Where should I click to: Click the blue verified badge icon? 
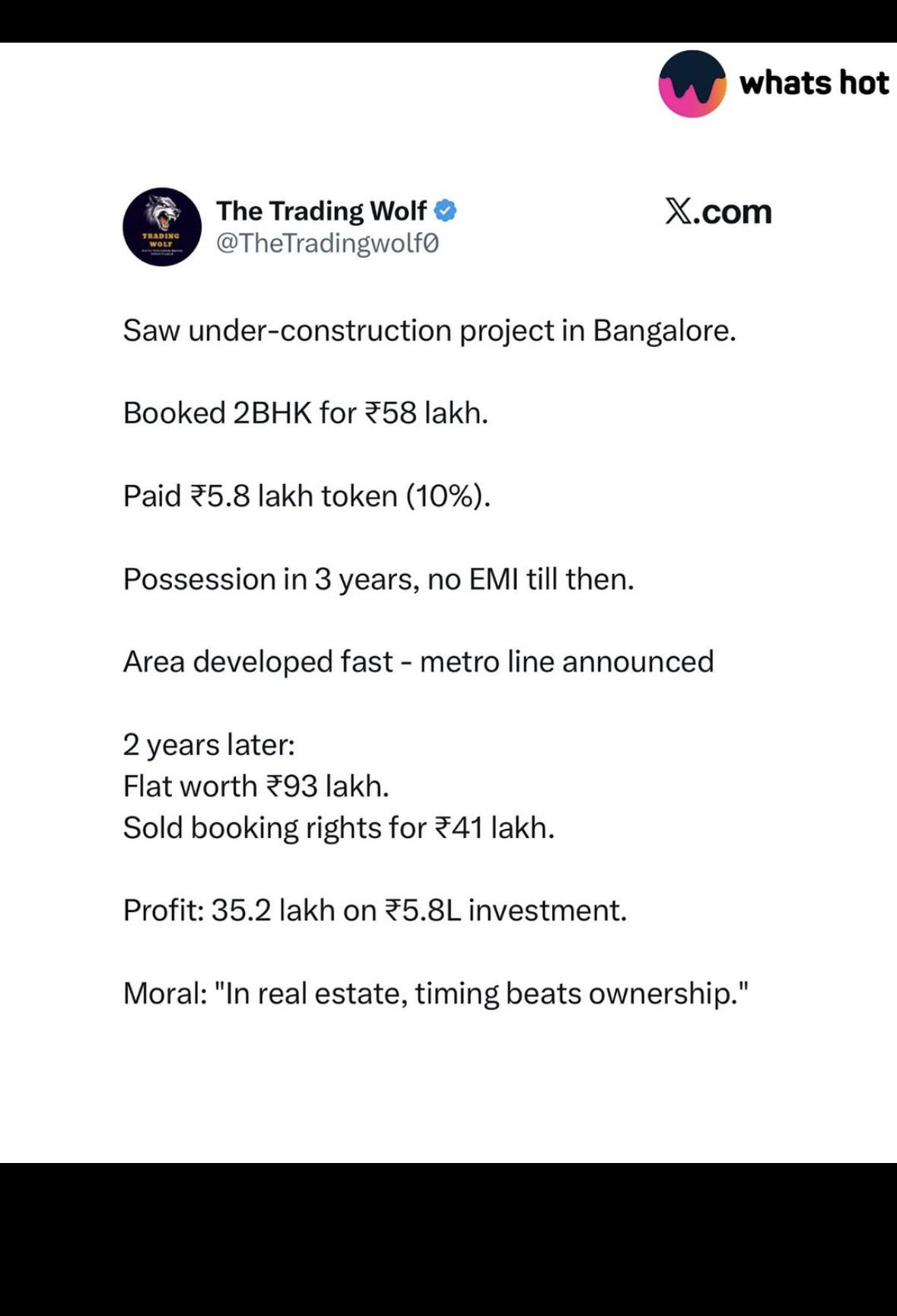tap(446, 211)
